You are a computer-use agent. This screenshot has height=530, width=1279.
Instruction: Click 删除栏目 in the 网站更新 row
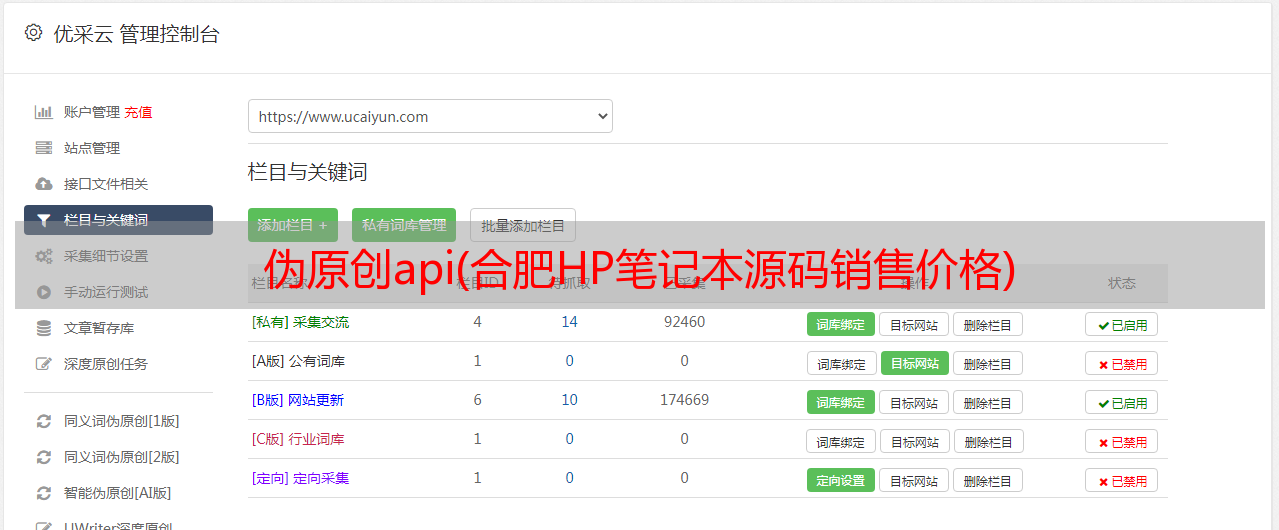[x=988, y=402]
